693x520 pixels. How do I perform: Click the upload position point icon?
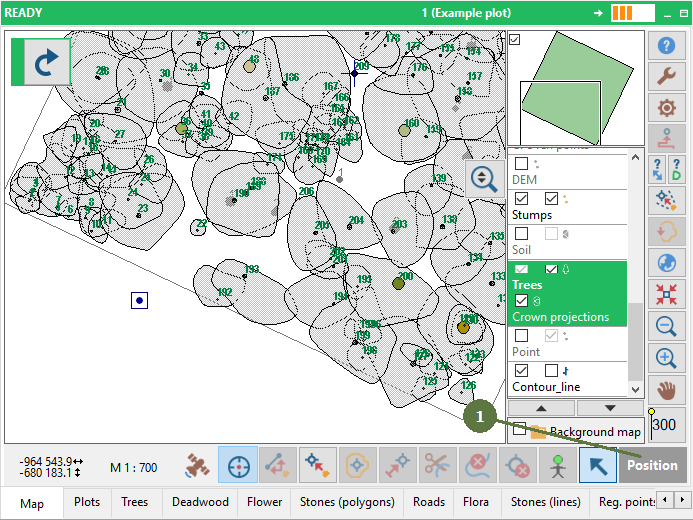click(x=666, y=138)
